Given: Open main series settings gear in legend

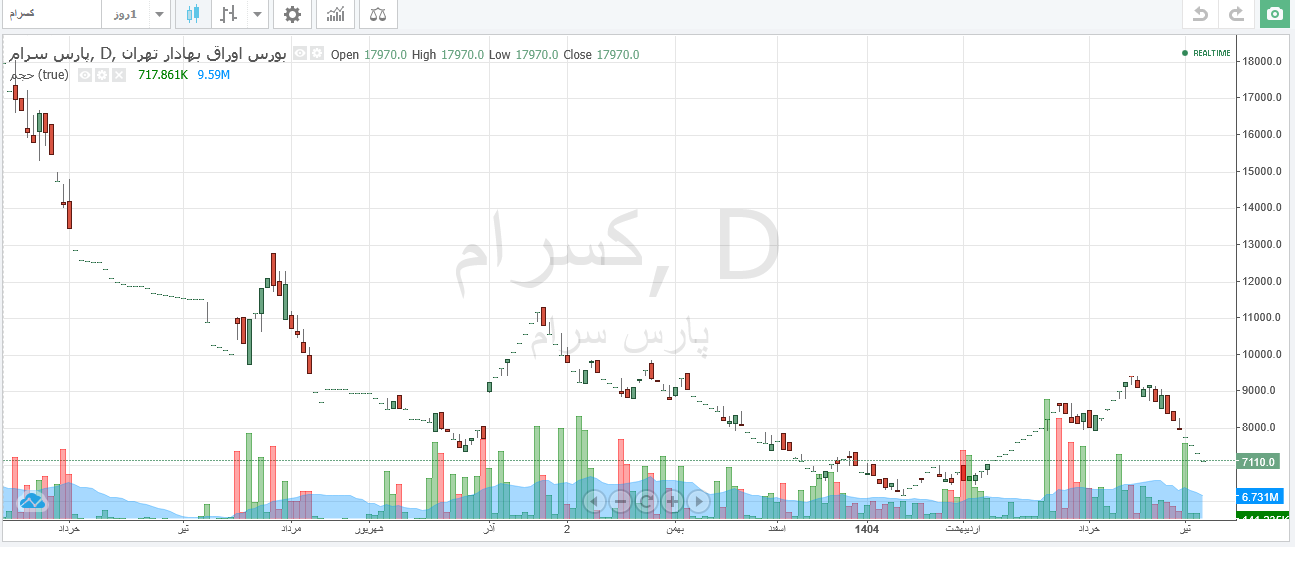Looking at the screenshot, I should (316, 54).
